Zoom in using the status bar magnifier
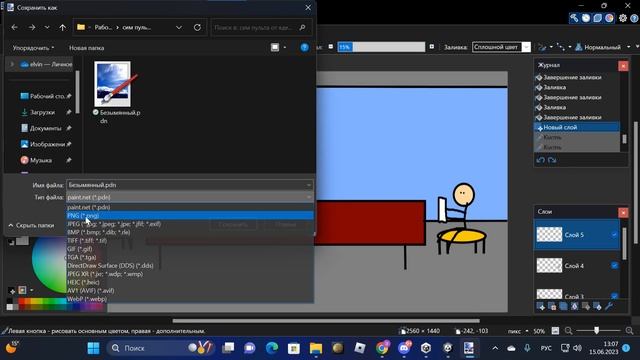The image size is (640, 360). tap(629, 331)
